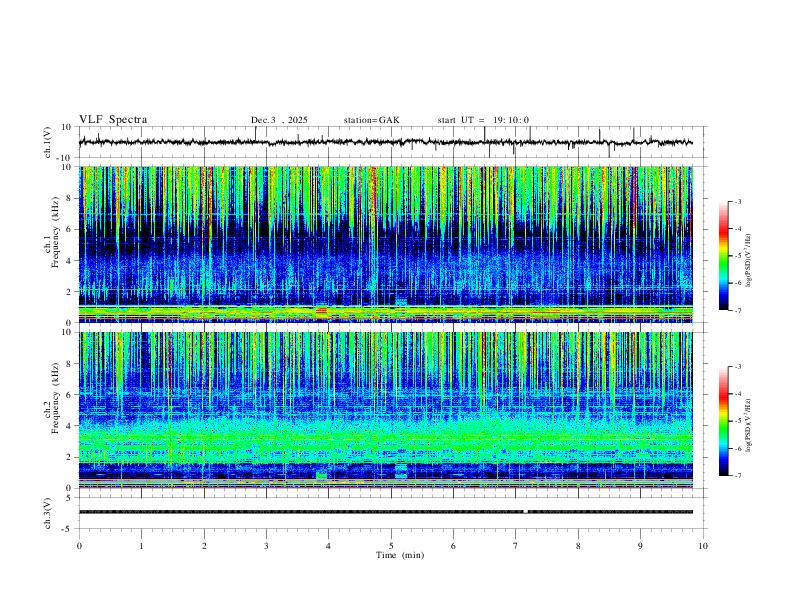Click time axis tick label "7"

516,546
